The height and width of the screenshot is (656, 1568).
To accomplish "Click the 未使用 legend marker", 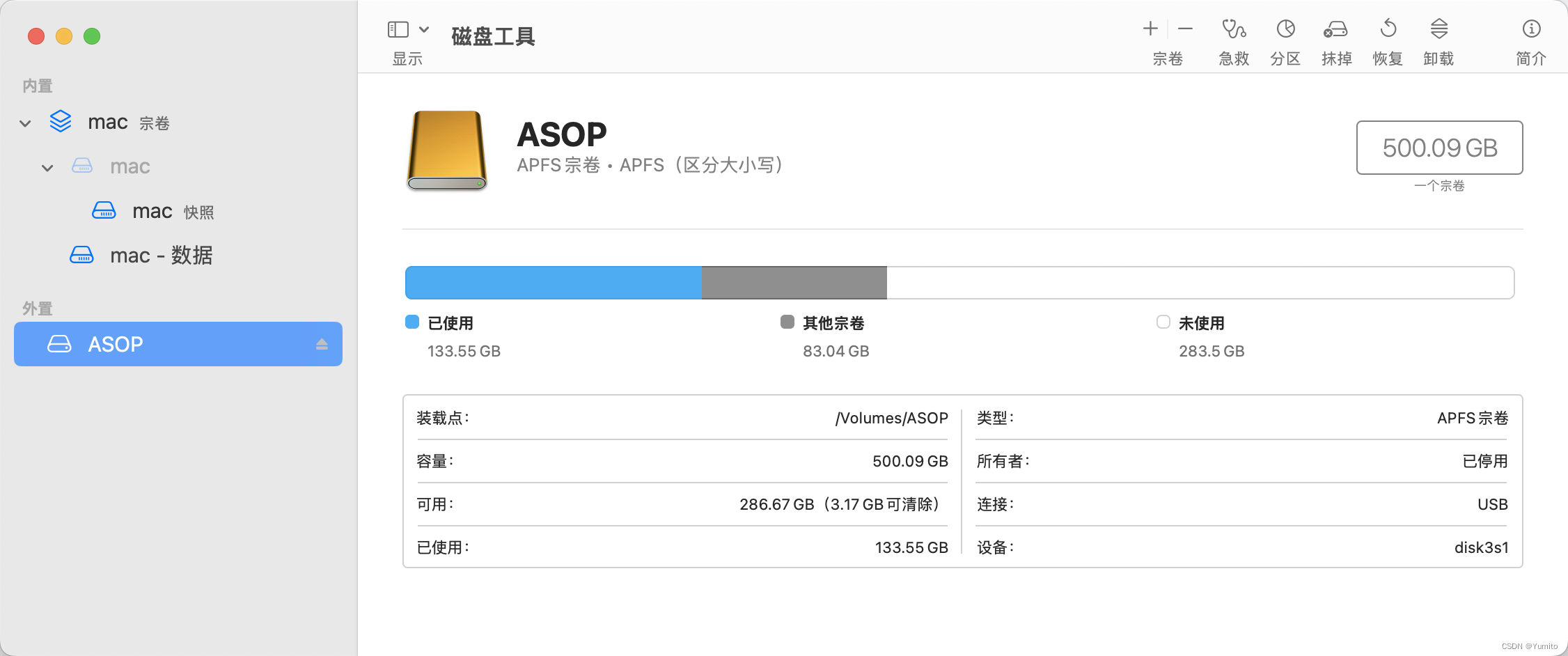I will 1162,322.
